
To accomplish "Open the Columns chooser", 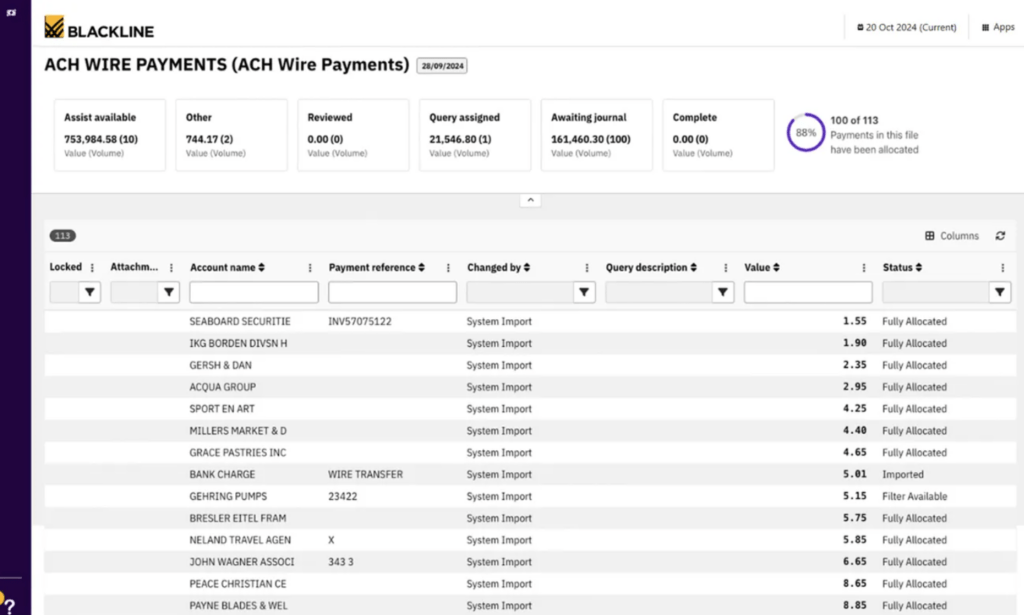I will coord(952,236).
